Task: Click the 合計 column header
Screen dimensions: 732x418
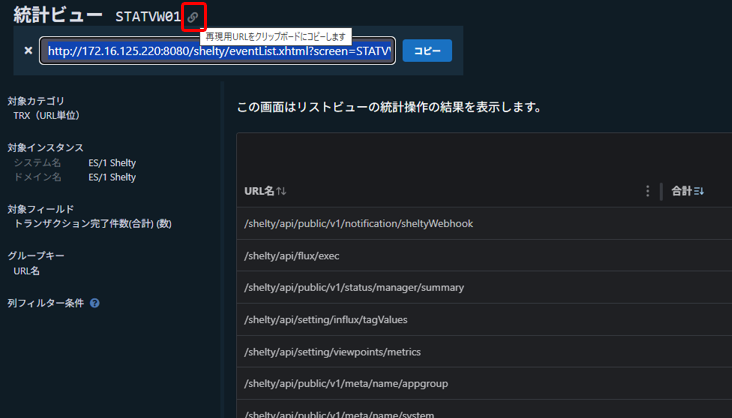Action: pos(681,191)
